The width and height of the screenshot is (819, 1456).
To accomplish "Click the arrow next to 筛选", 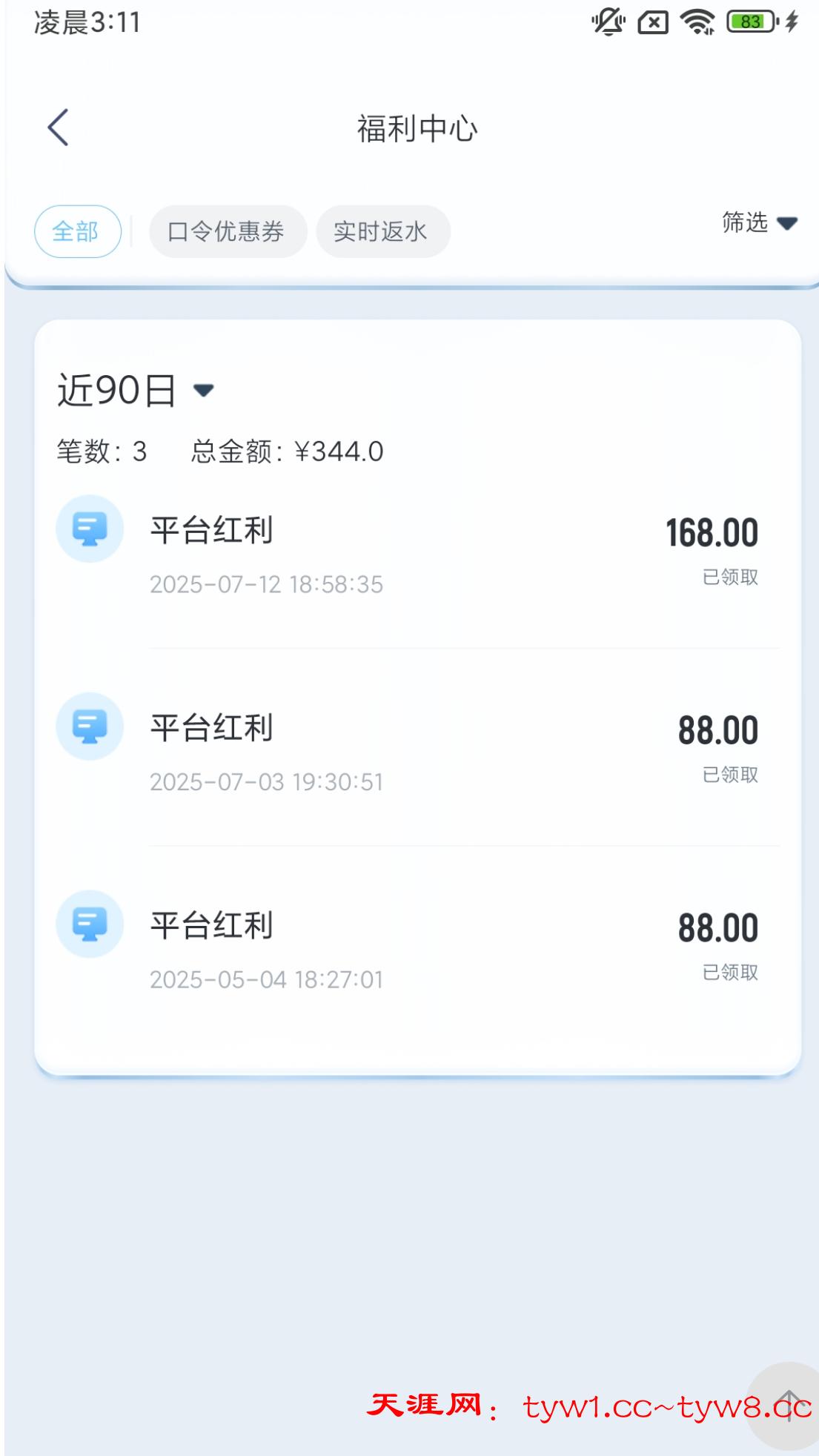I will 787,223.
